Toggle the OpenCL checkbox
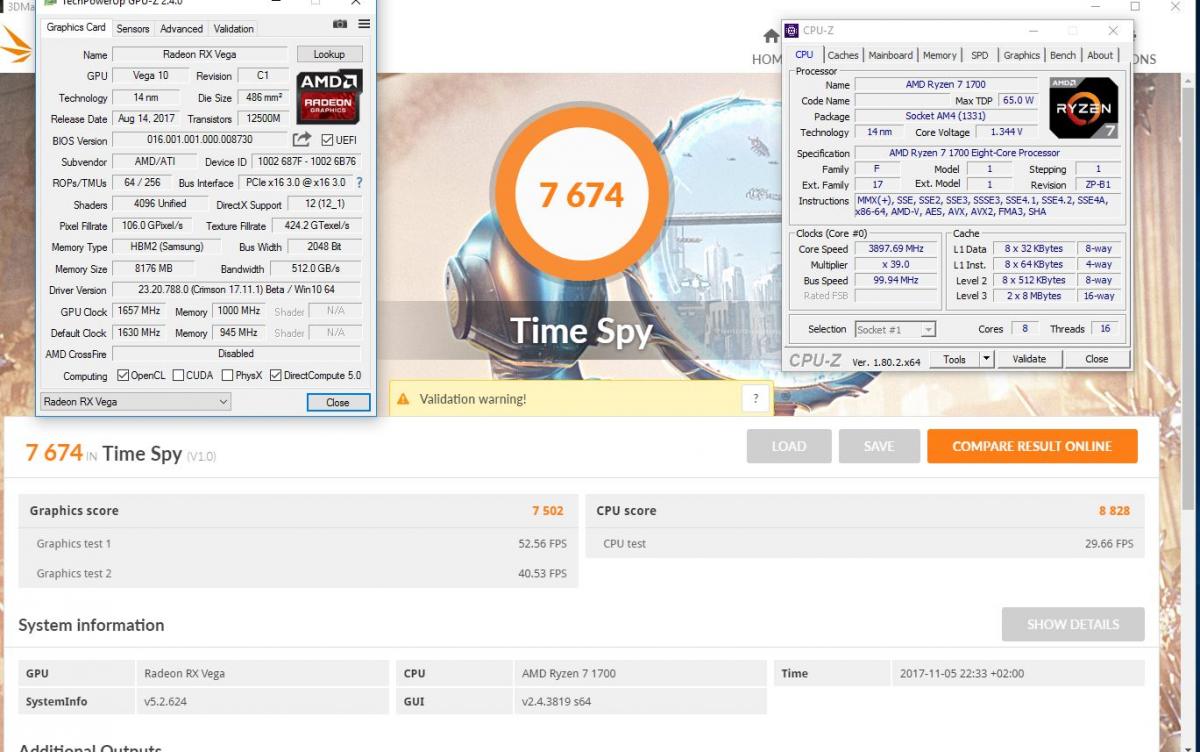Viewport: 1200px width, 752px height. pyautogui.click(x=123, y=376)
